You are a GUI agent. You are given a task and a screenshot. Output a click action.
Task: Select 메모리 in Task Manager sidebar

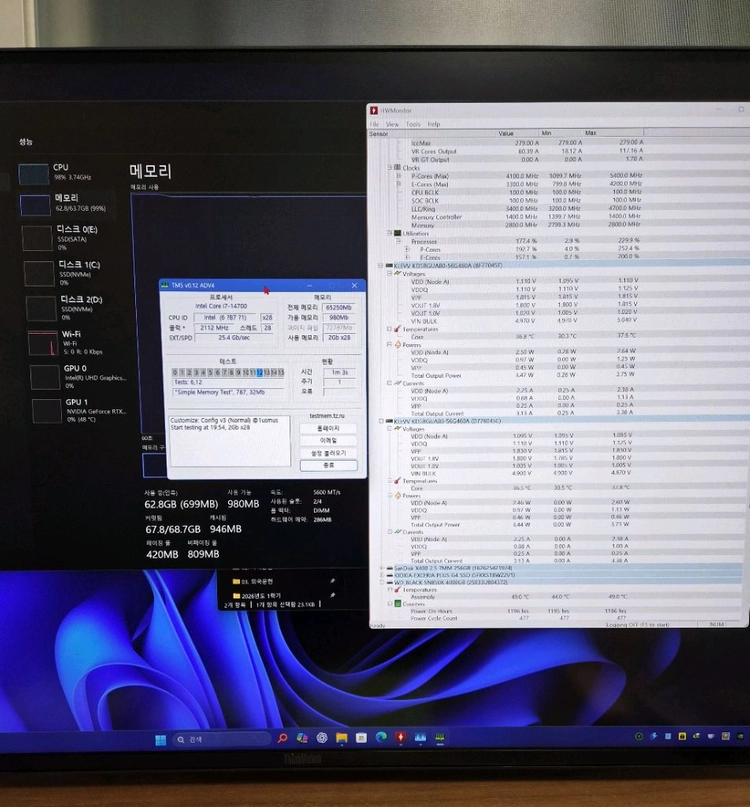point(67,204)
